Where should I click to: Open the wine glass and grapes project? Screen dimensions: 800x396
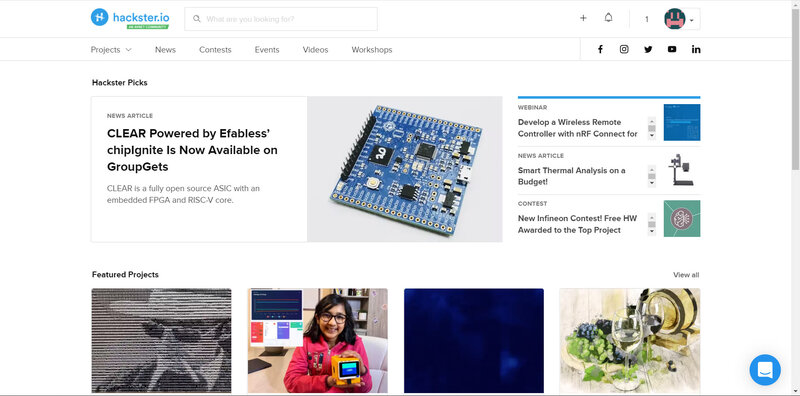(x=630, y=340)
